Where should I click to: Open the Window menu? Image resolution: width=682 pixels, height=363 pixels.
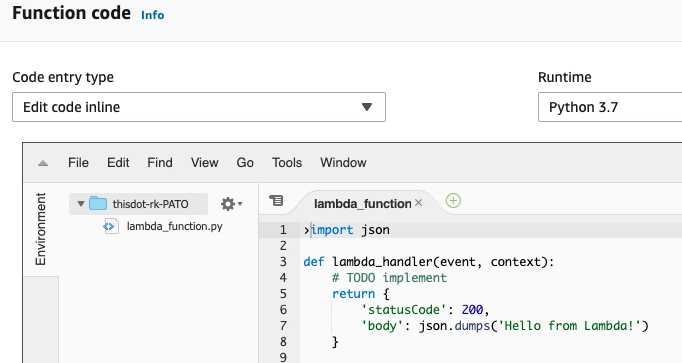pos(343,163)
